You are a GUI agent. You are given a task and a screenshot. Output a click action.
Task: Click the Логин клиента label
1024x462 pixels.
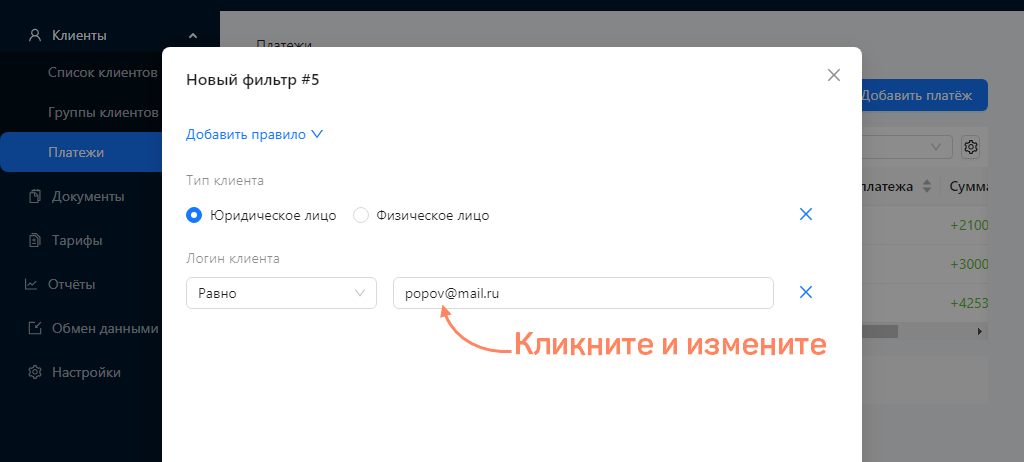[x=232, y=259]
